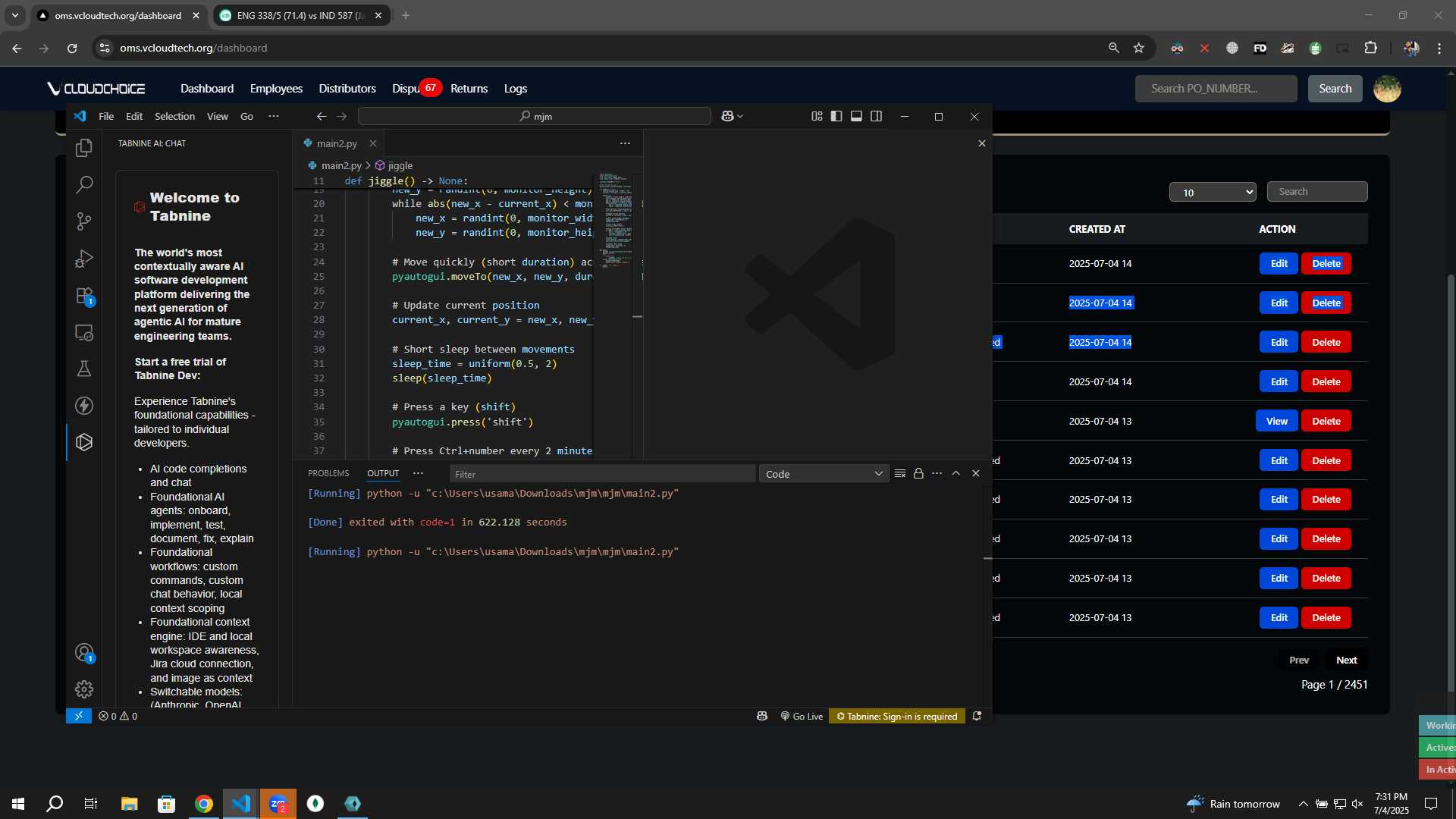Open Distributors in the dashboard nav
Image resolution: width=1456 pixels, height=819 pixels.
347,89
